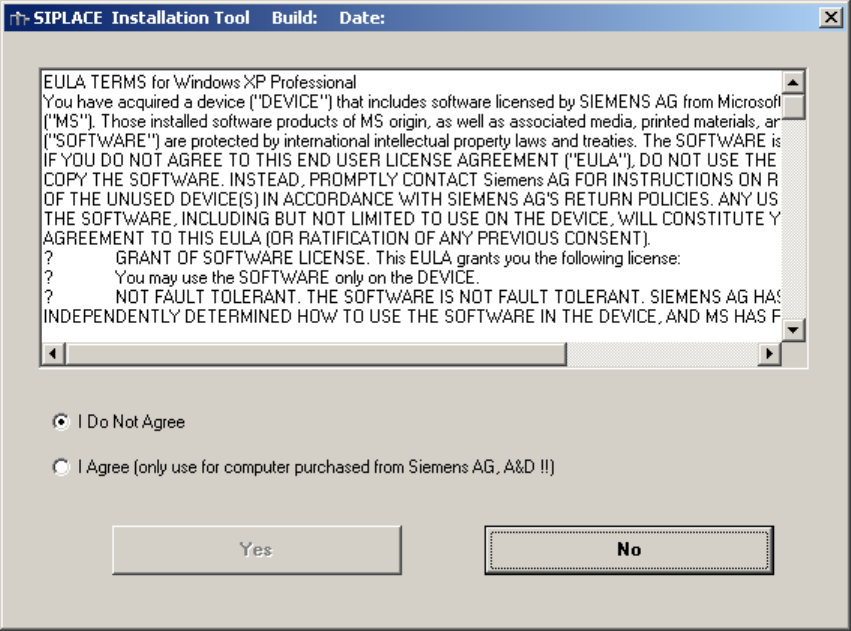This screenshot has width=851, height=631.
Task: Click 'AGREEMENT TO THIS EULA' text line
Action: (346, 239)
